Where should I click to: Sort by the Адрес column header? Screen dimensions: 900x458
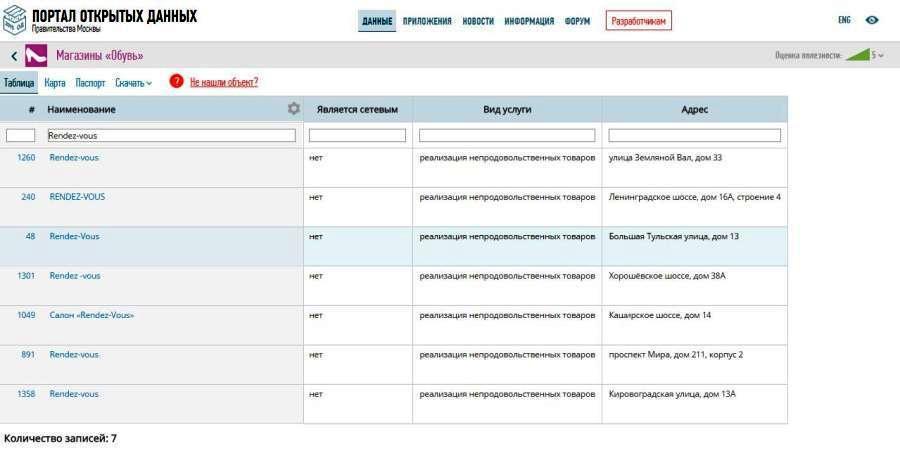point(695,109)
